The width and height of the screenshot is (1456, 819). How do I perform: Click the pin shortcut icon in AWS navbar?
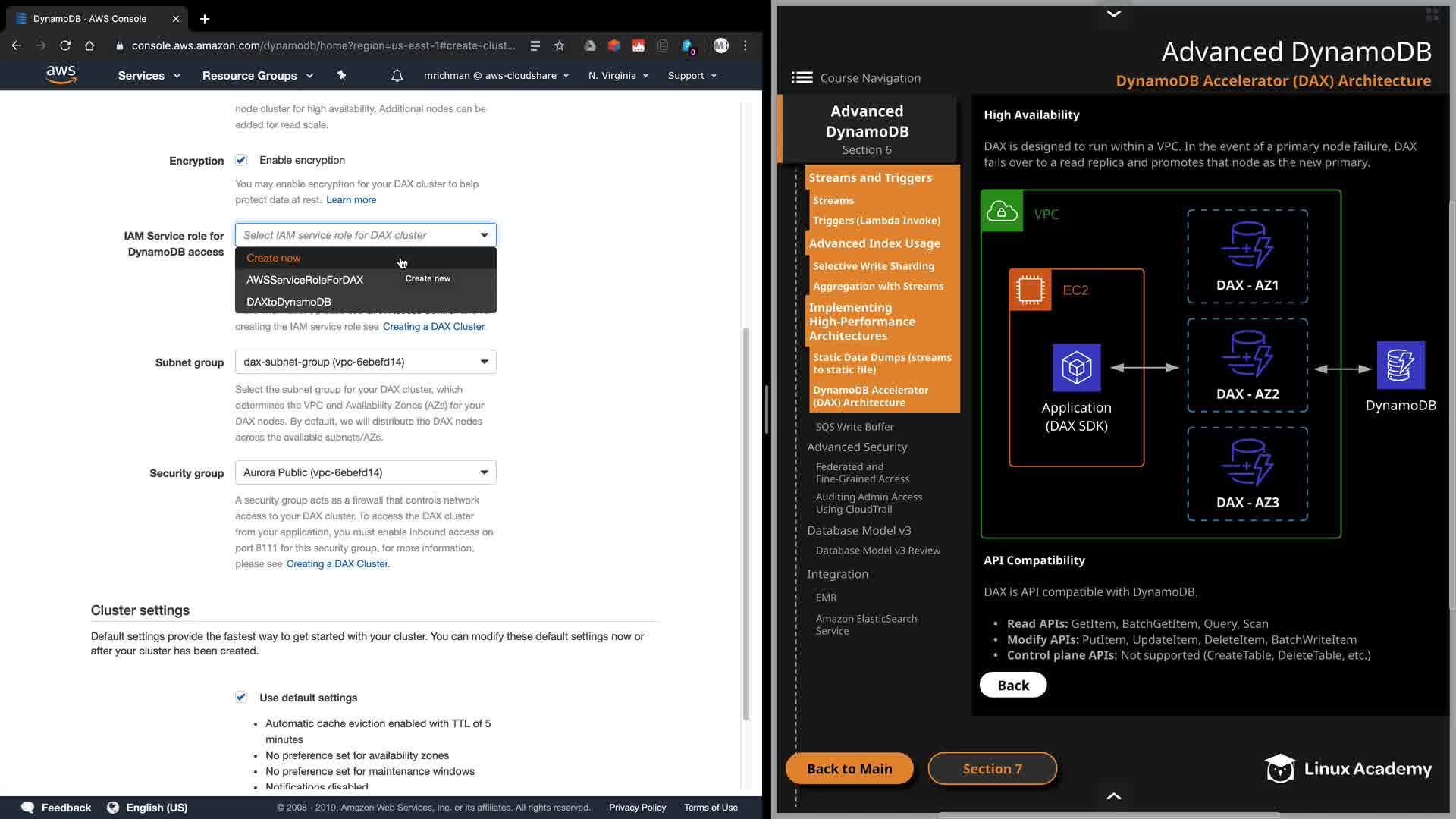341,75
